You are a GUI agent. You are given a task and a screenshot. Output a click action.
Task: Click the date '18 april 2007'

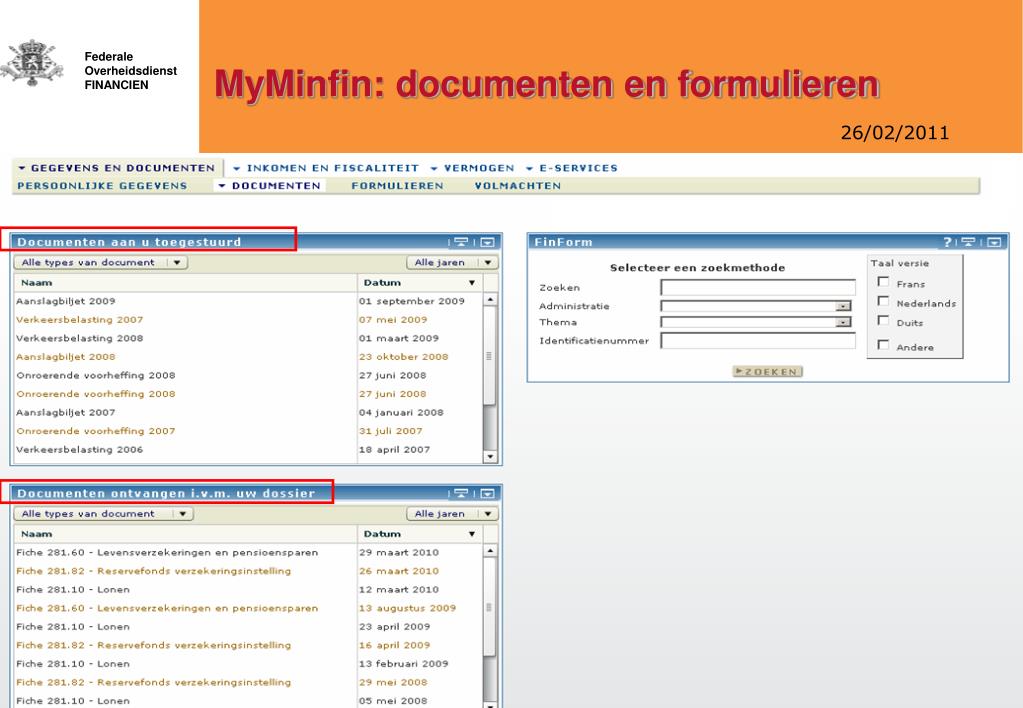pyautogui.click(x=394, y=450)
